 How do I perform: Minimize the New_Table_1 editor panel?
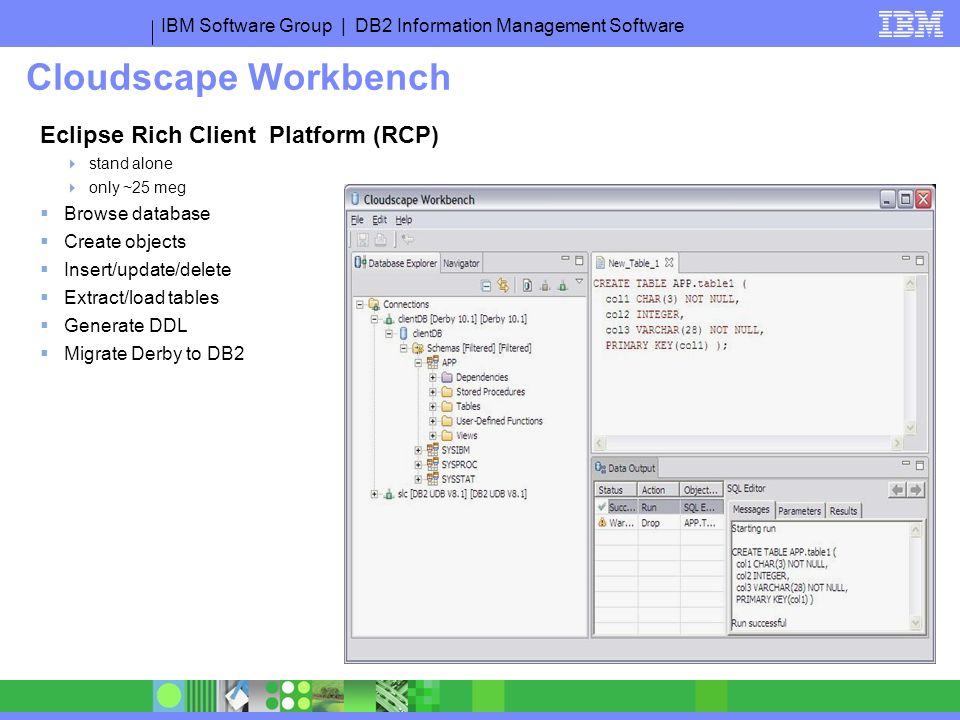[906, 259]
